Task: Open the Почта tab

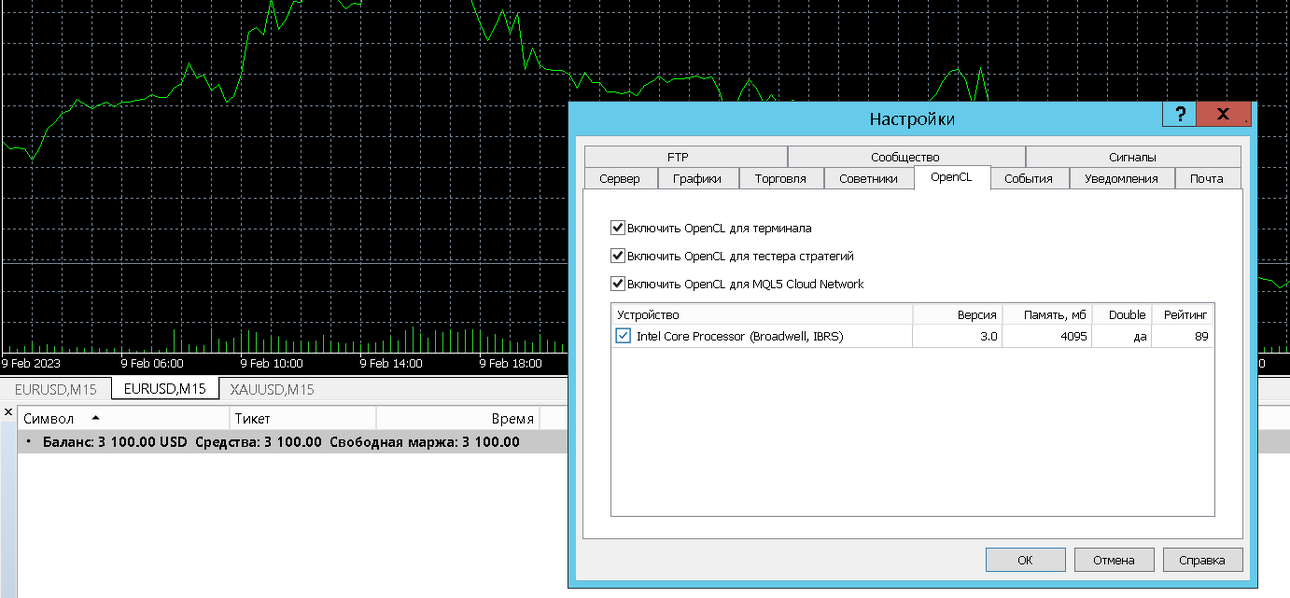Action: click(x=1206, y=179)
